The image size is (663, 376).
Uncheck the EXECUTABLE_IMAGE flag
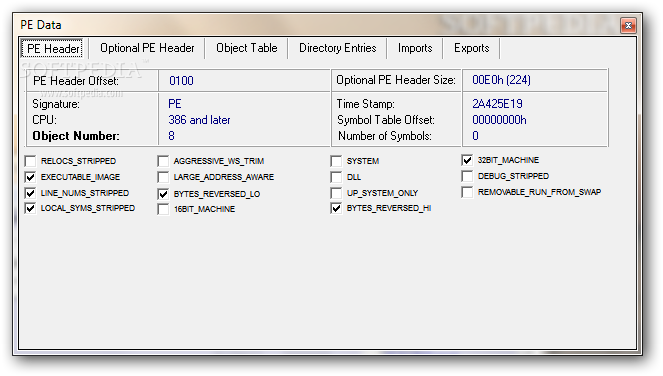click(30, 177)
